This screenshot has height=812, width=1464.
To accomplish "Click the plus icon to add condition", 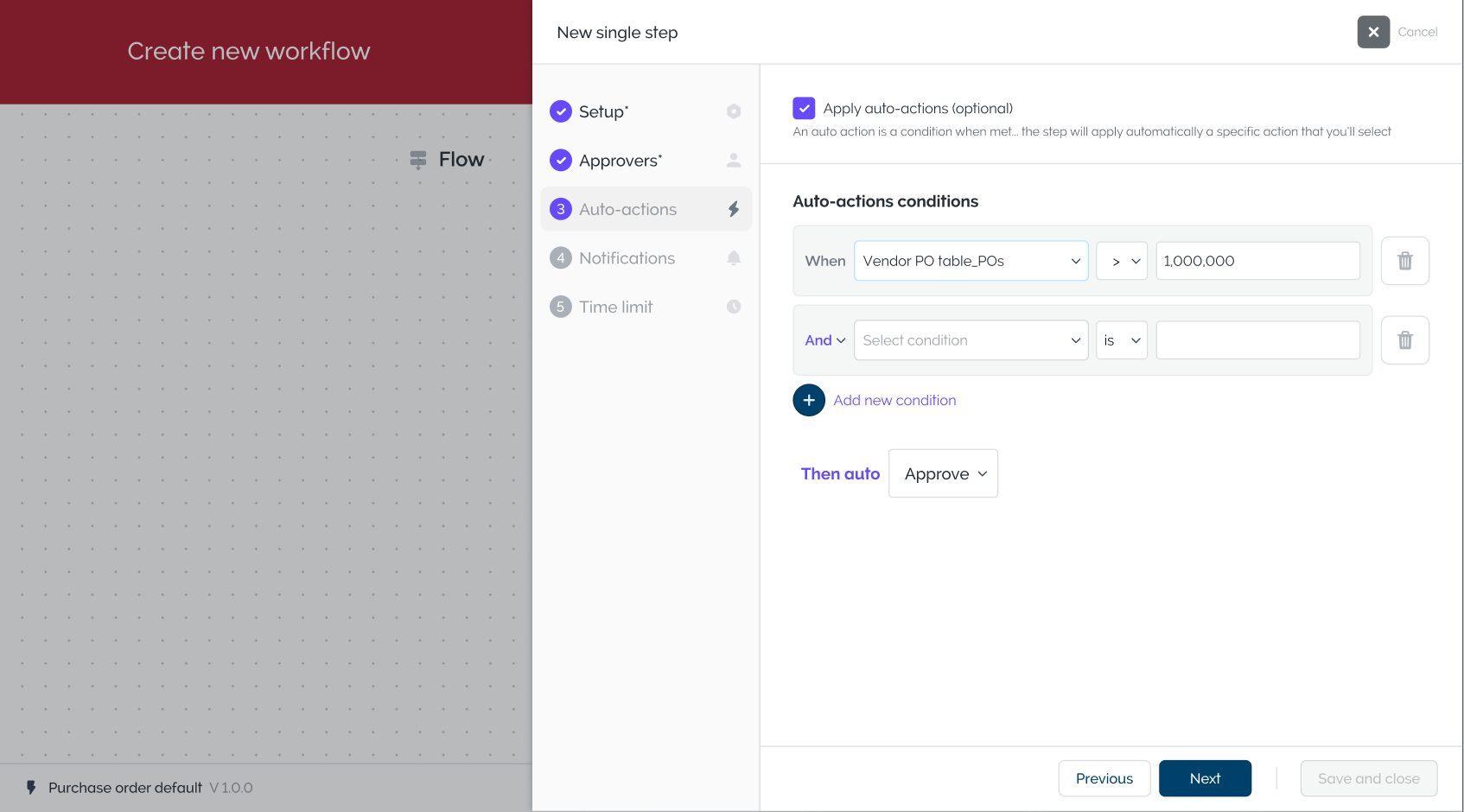I will pos(809,400).
